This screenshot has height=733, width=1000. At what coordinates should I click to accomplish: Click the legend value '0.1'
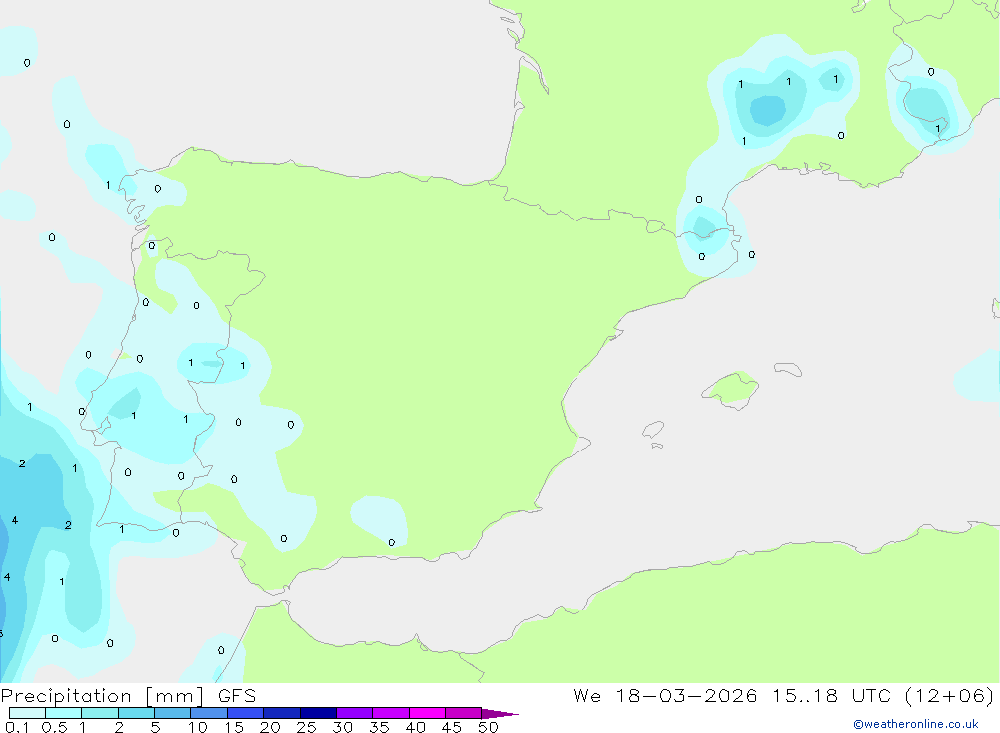point(17,727)
